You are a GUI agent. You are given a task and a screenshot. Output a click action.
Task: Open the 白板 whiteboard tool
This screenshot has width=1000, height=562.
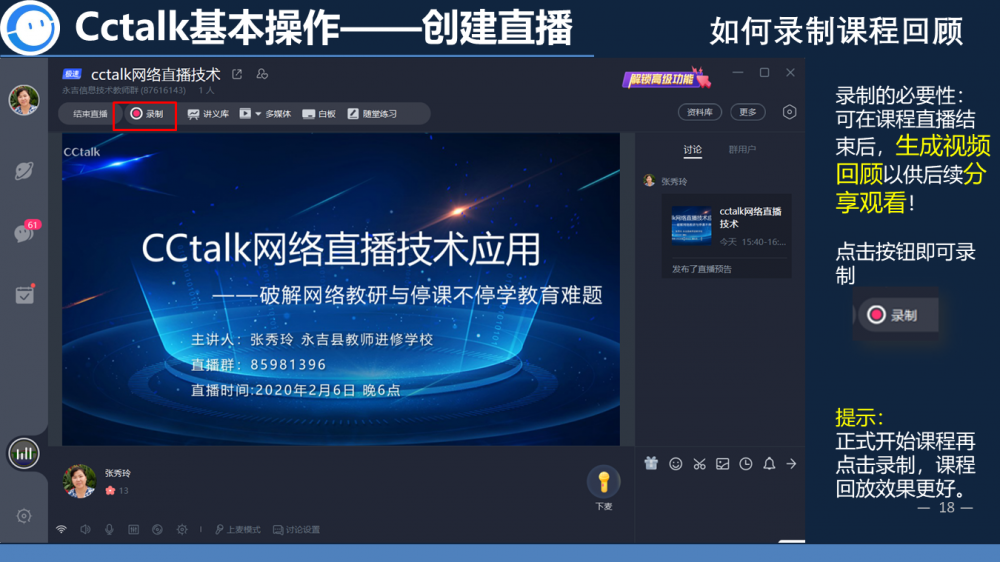[319, 114]
